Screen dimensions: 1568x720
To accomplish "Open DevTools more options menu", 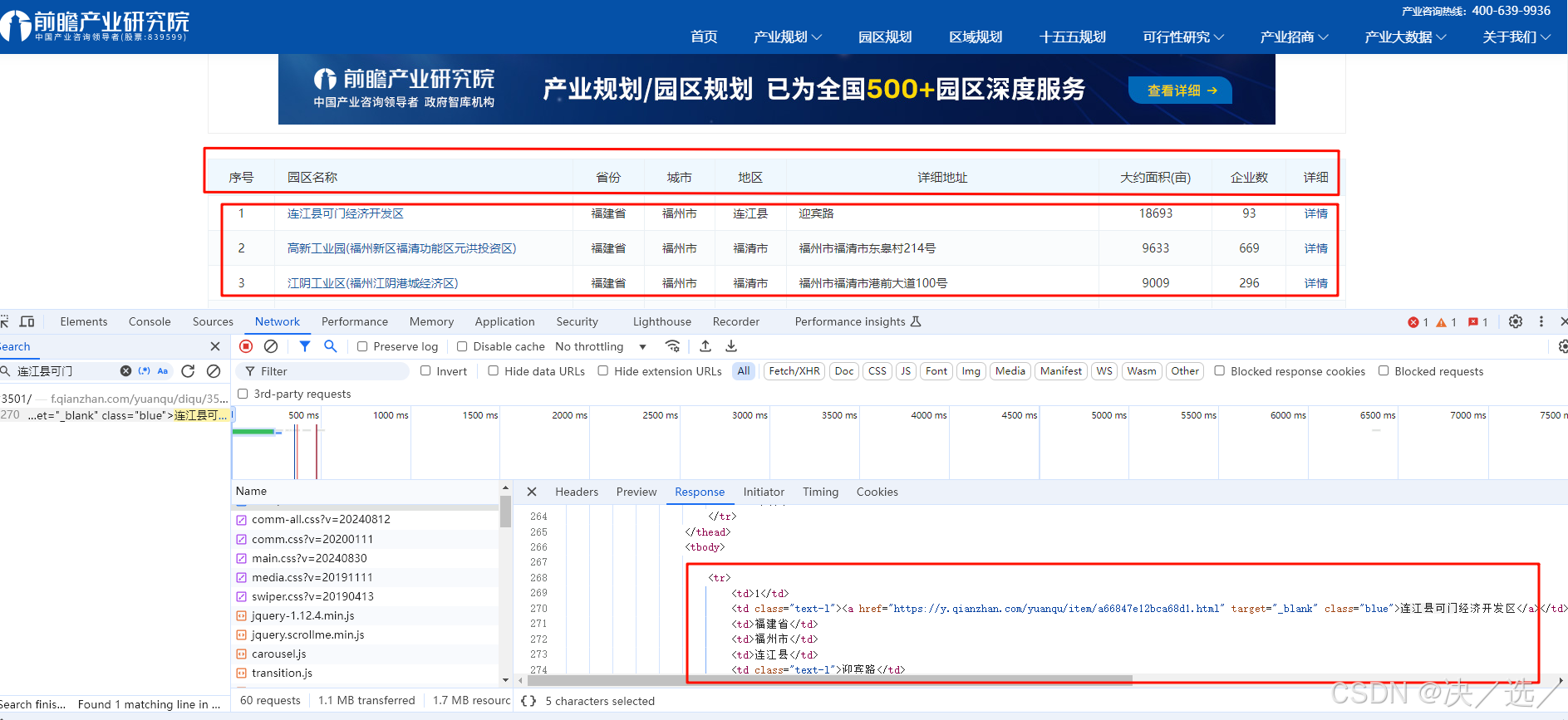I will point(1541,321).
